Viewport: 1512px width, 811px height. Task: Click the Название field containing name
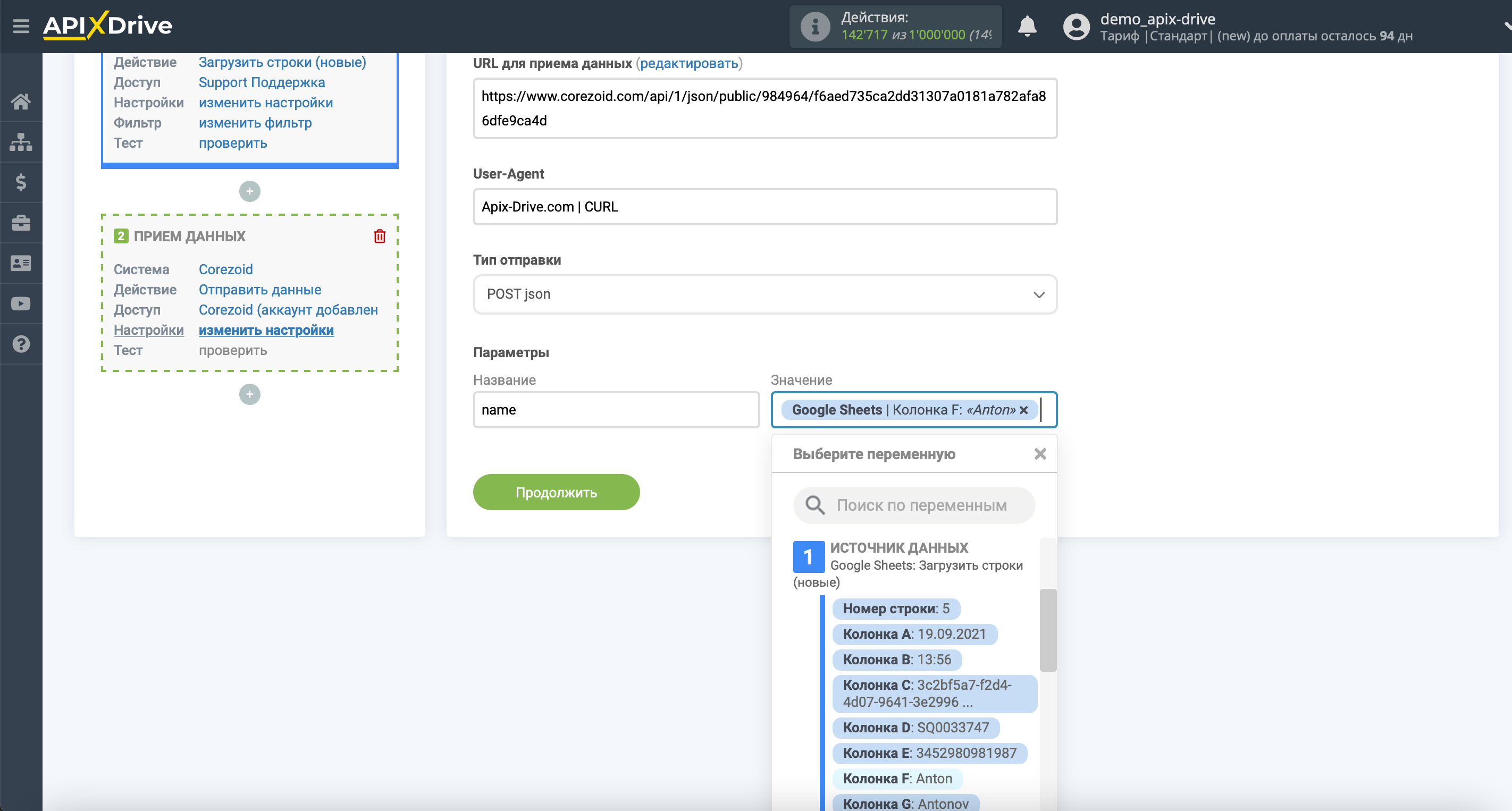pyautogui.click(x=616, y=410)
